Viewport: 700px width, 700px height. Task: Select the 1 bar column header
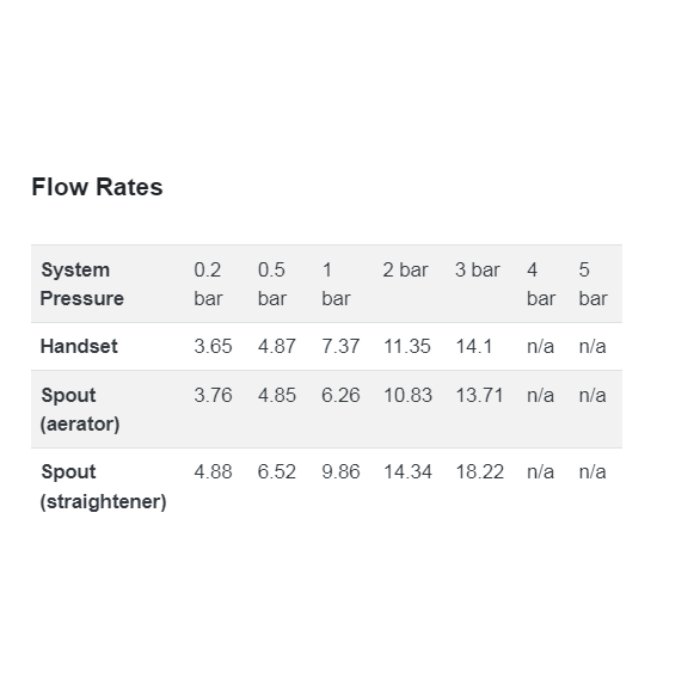336,284
